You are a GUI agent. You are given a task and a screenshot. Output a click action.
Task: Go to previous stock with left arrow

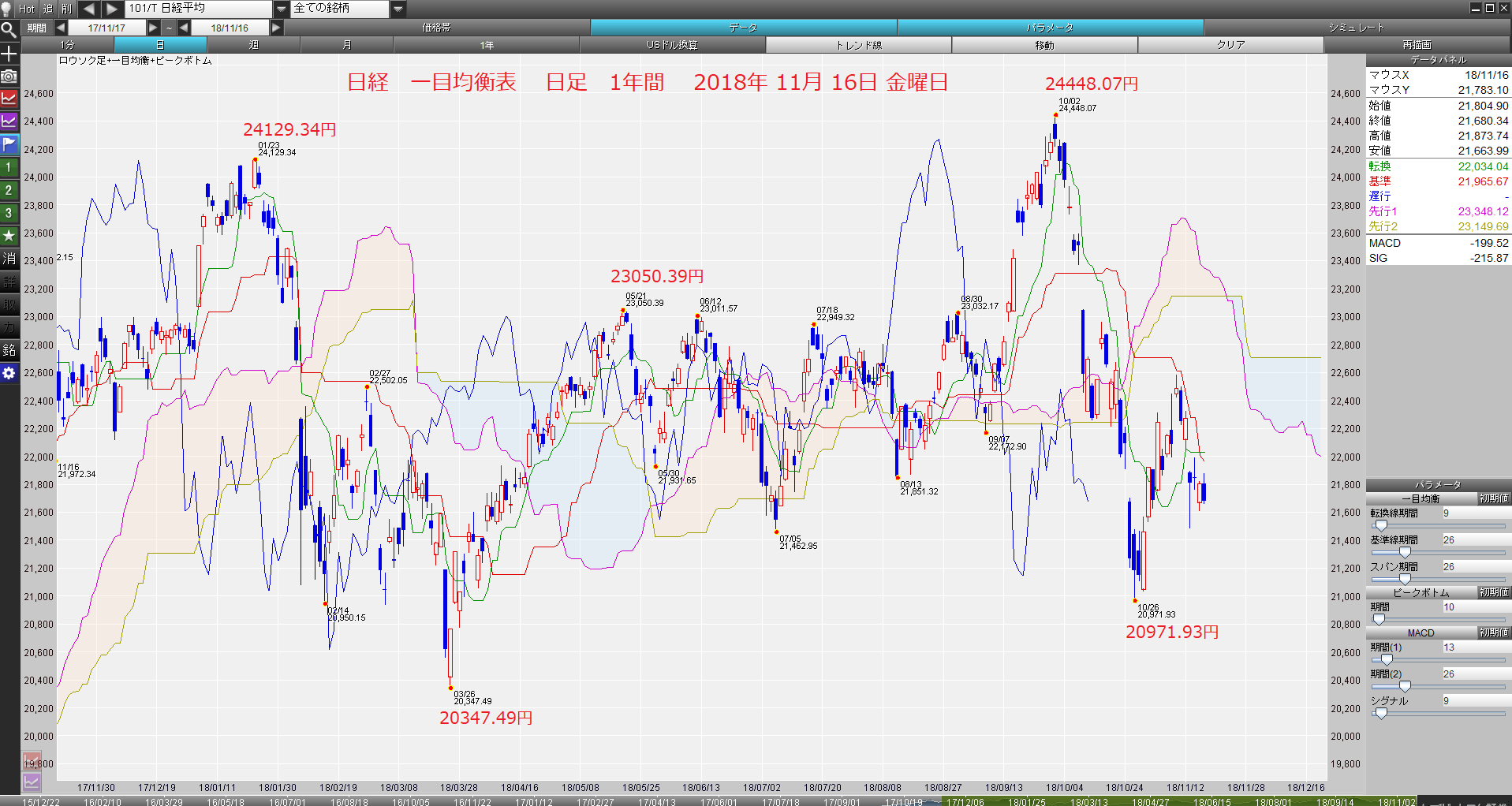click(x=88, y=9)
